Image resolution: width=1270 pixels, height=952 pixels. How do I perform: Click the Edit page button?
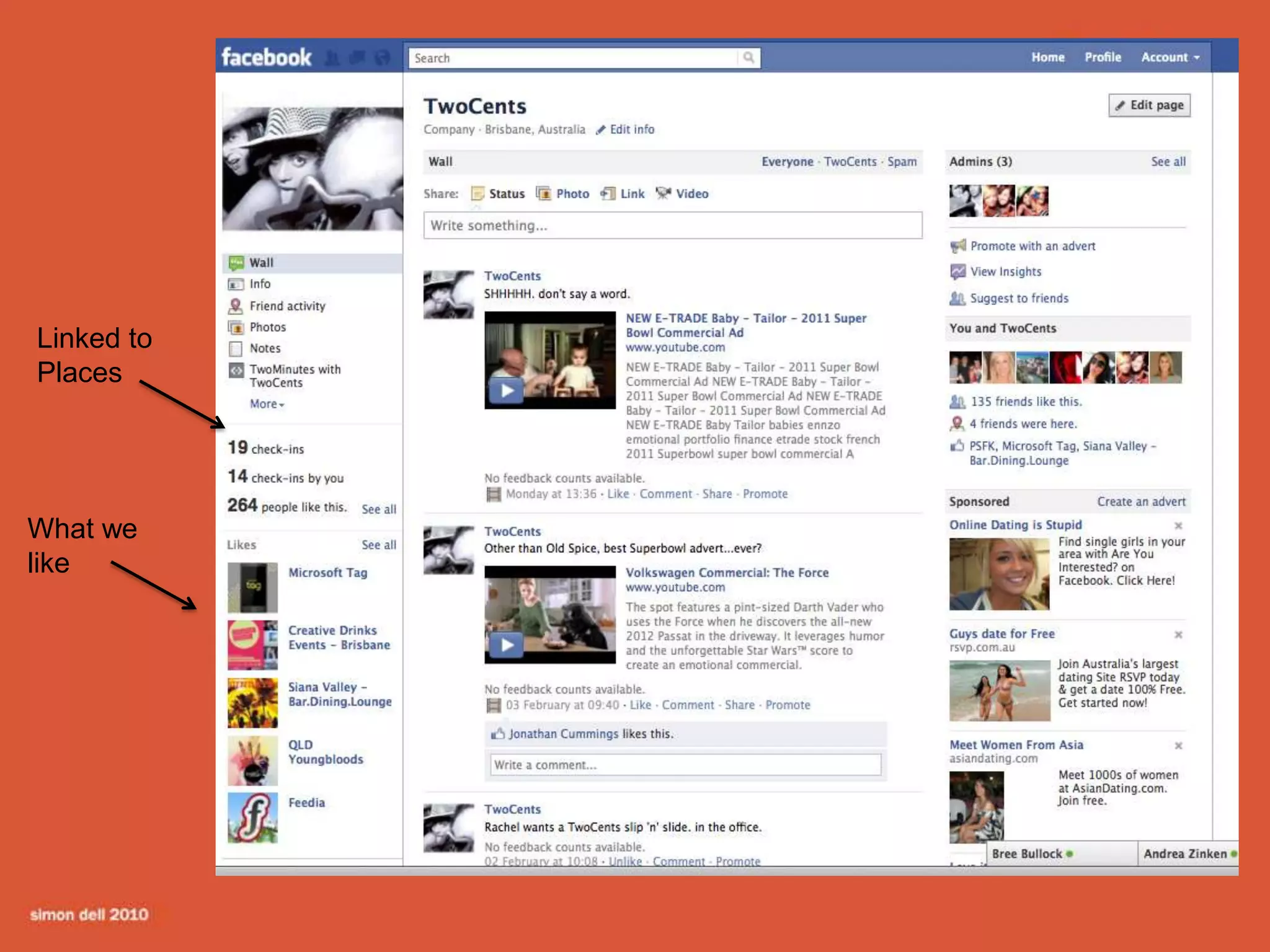click(x=1150, y=105)
